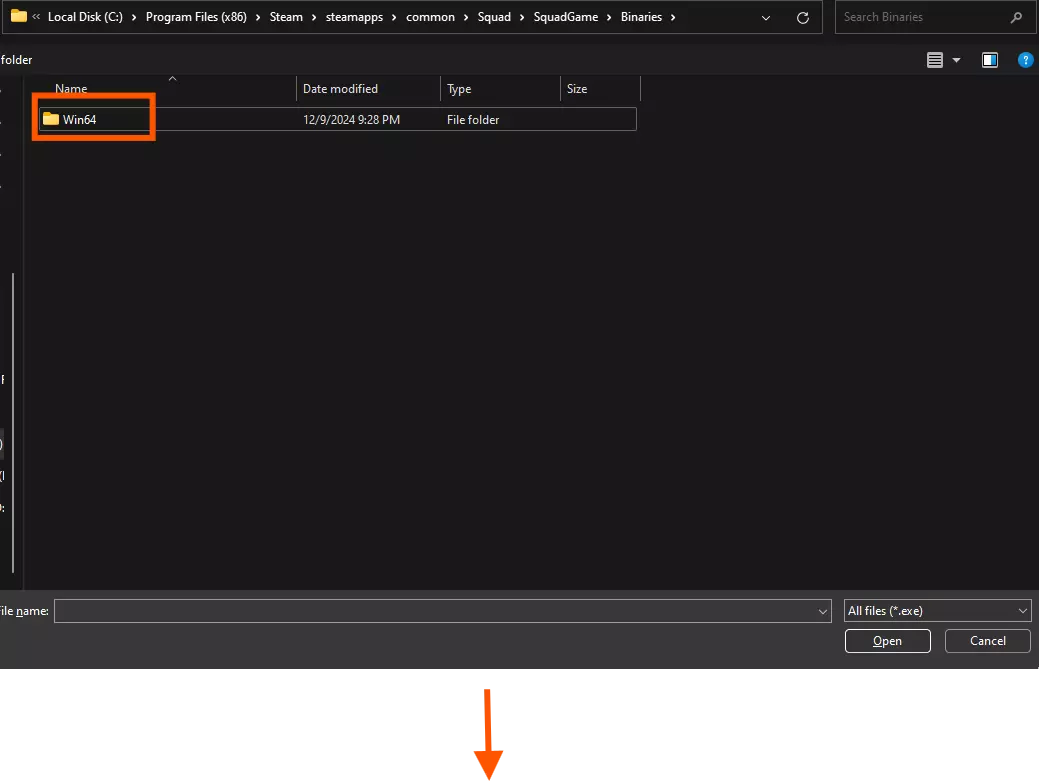The width and height of the screenshot is (1039, 782).
Task: Click the Binaries breadcrumb
Action: [x=641, y=17]
